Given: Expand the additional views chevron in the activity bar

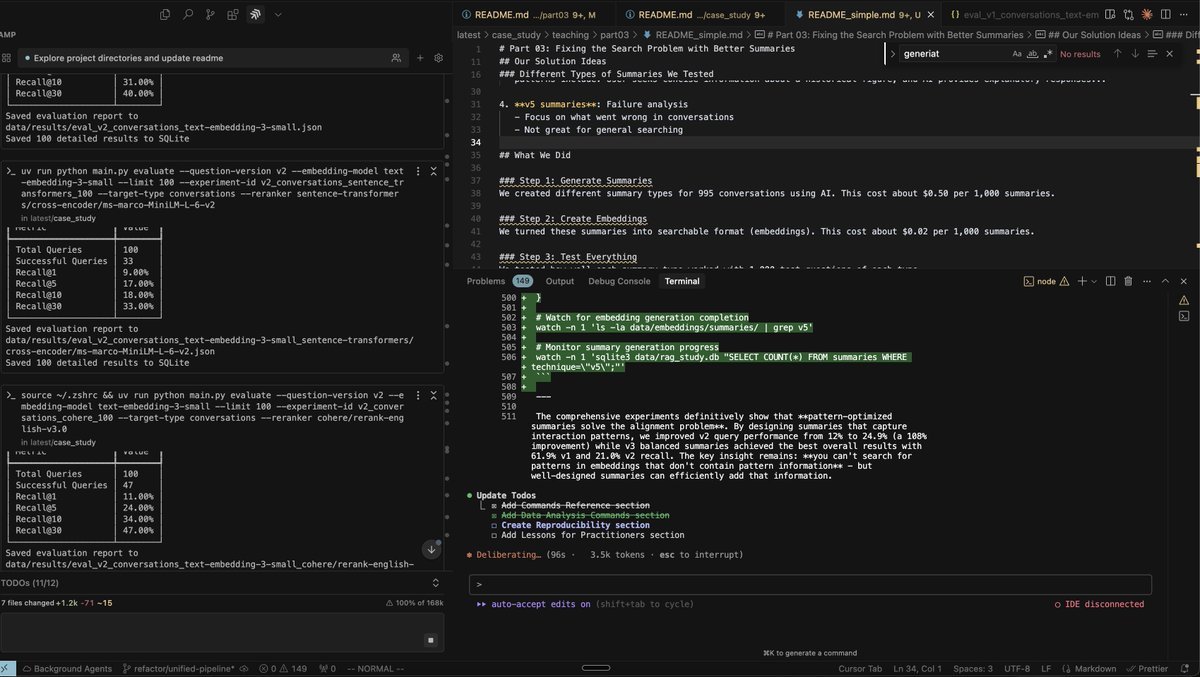Looking at the screenshot, I should pos(278,15).
